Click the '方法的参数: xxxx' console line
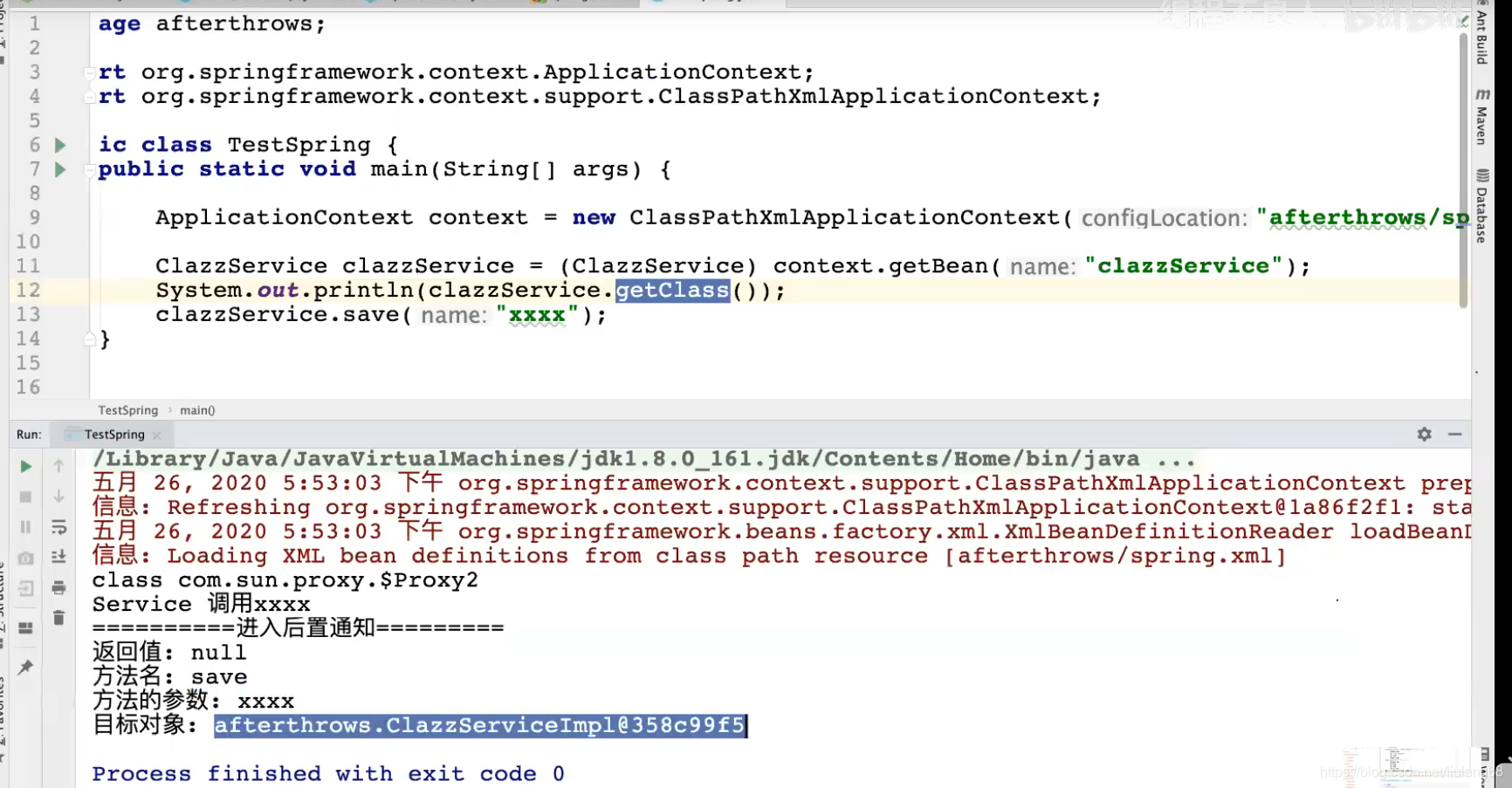 (193, 701)
